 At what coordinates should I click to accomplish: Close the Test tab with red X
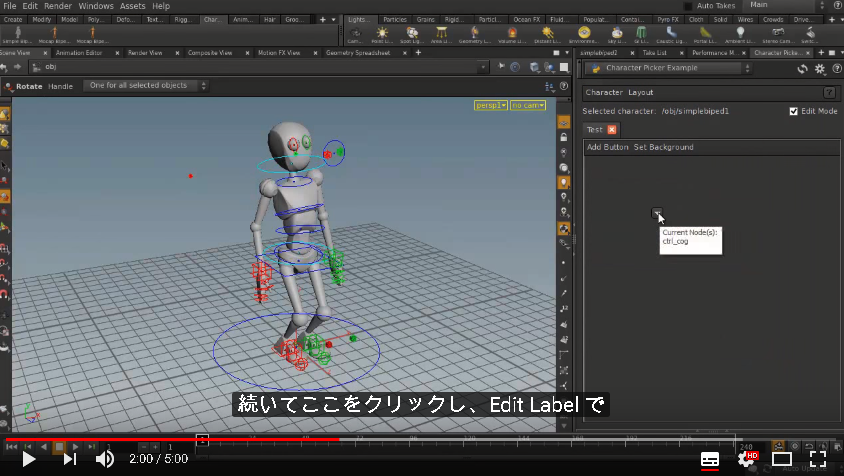click(612, 130)
